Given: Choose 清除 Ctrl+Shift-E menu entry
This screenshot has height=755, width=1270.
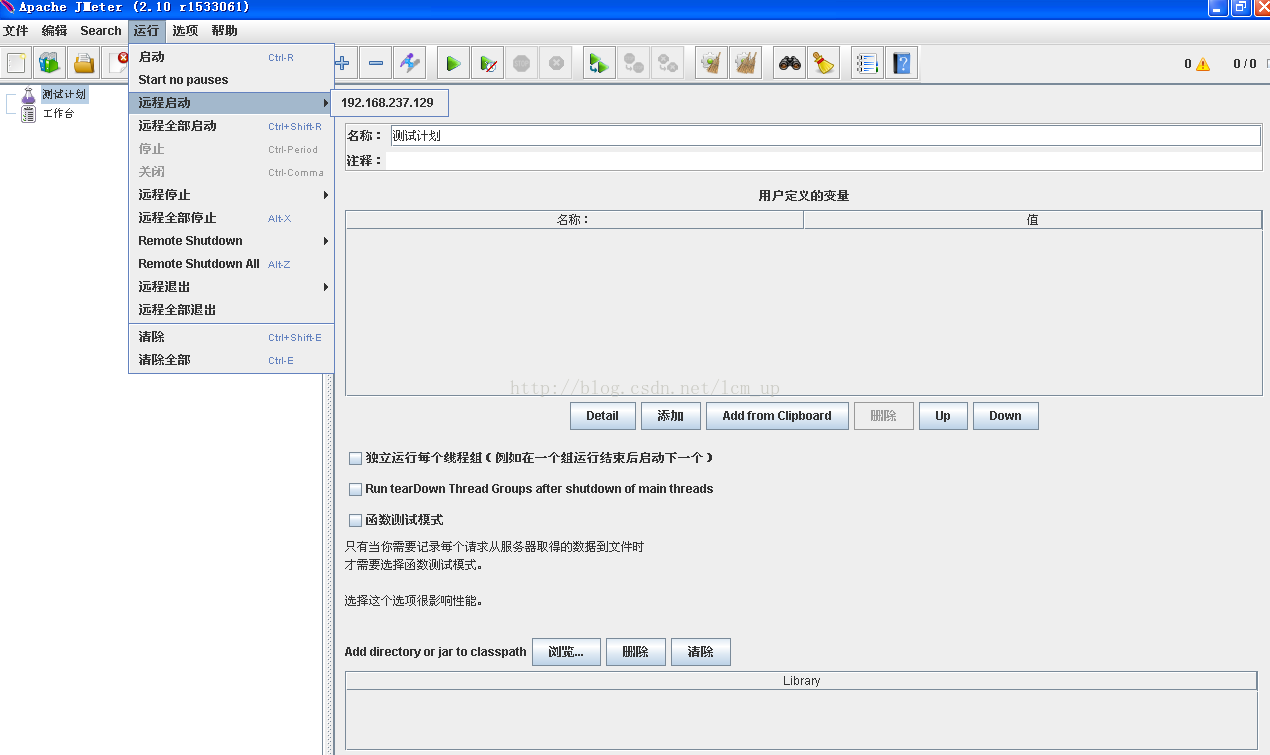Looking at the screenshot, I should click(x=232, y=337).
